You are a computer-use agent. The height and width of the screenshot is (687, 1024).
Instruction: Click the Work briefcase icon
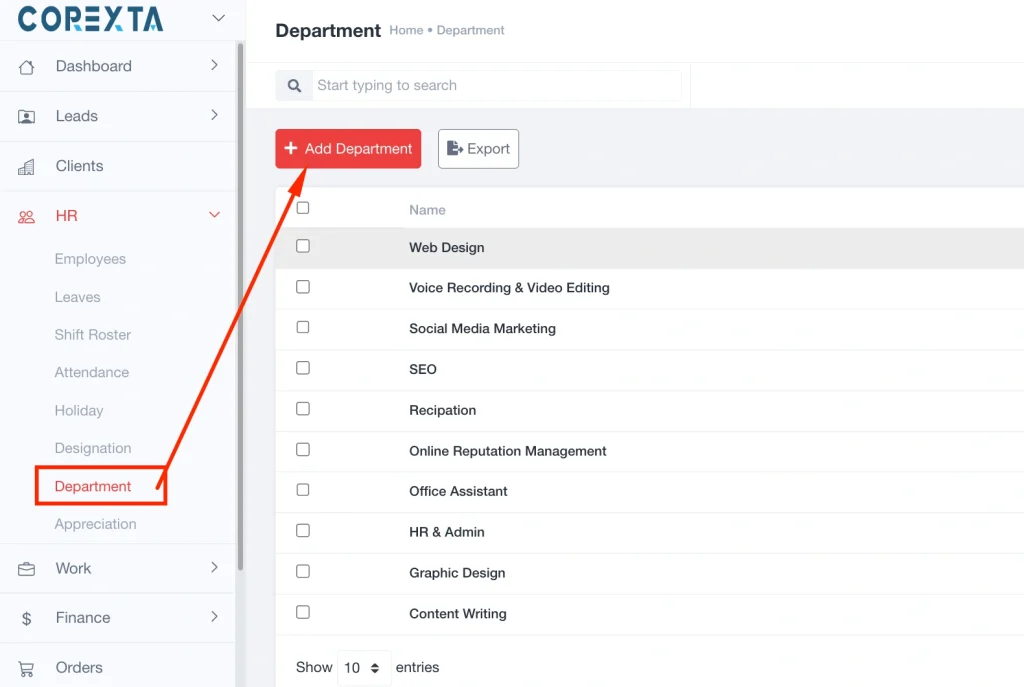[27, 569]
